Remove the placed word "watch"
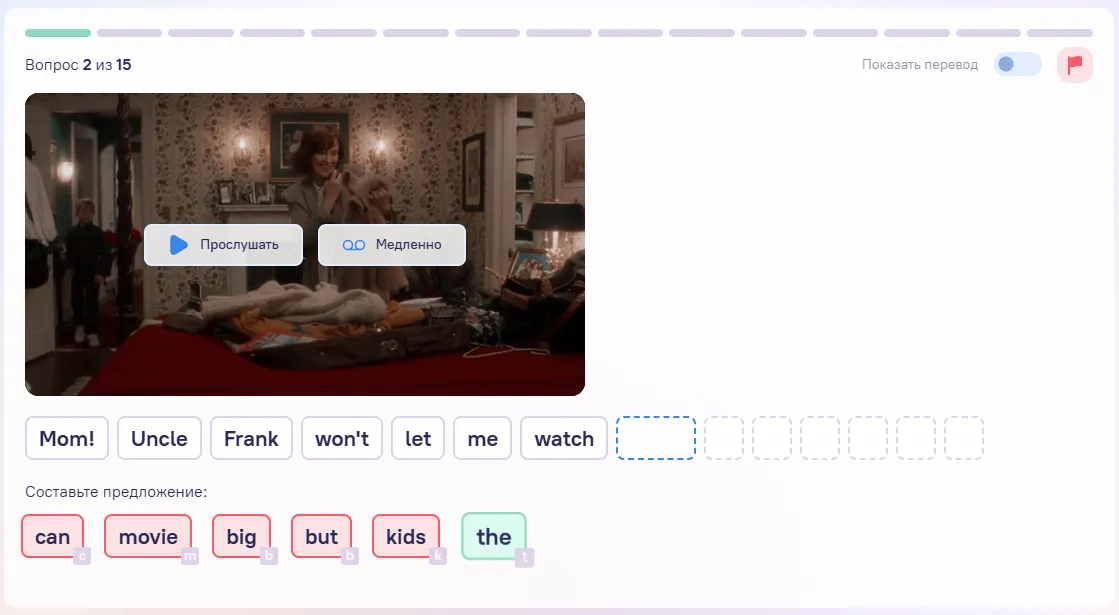 (x=564, y=438)
